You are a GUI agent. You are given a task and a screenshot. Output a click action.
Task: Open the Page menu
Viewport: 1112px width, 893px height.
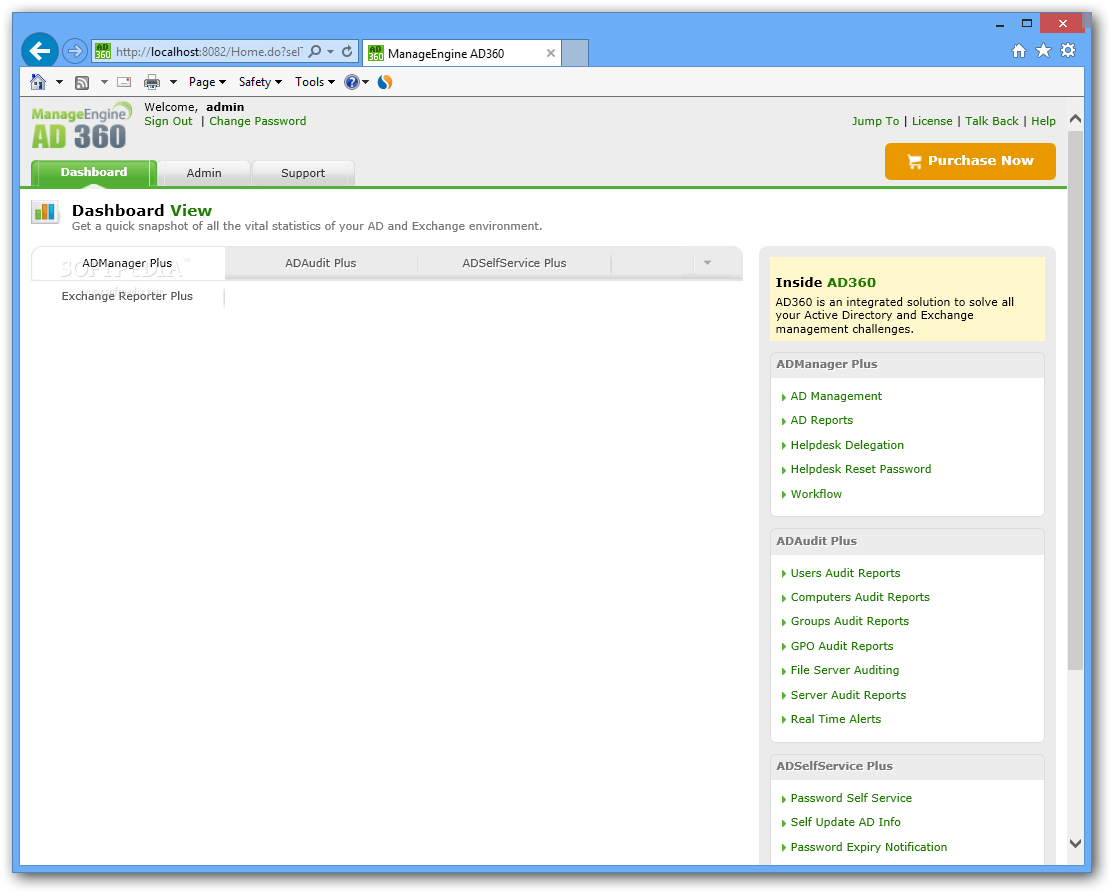207,82
